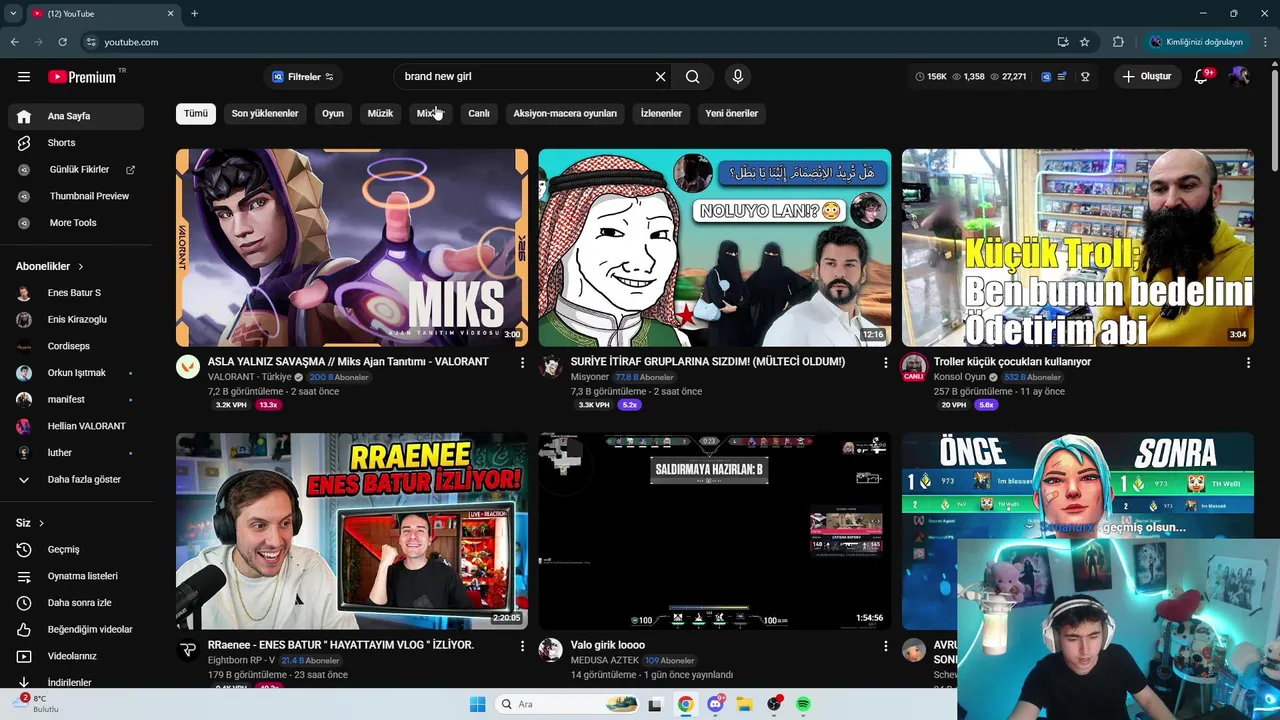Image resolution: width=1280 pixels, height=720 pixels.
Task: Open luther channel in subscriptions
Action: pos(76,453)
